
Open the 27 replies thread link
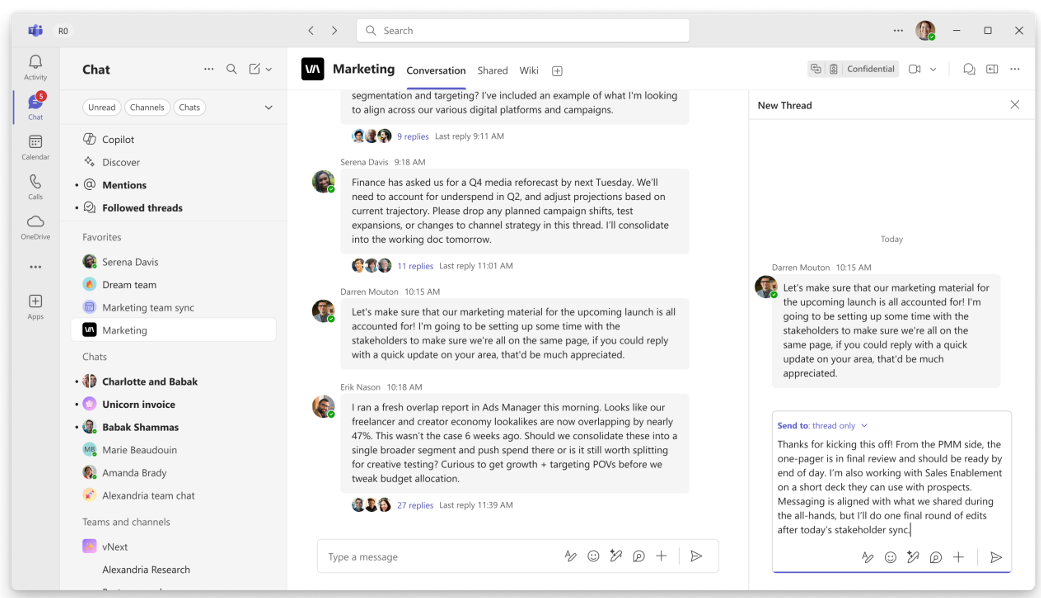pyautogui.click(x=415, y=505)
